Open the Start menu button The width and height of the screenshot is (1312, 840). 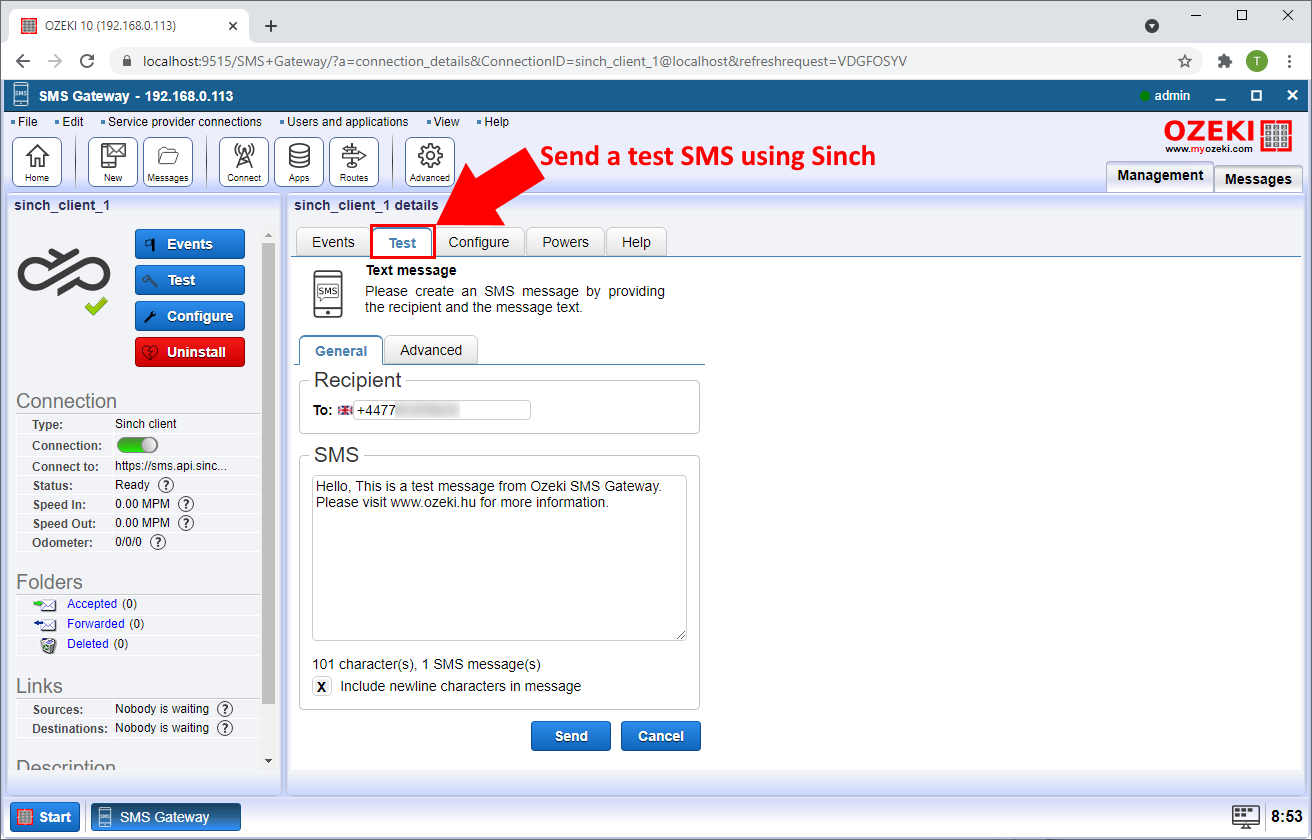pos(45,817)
